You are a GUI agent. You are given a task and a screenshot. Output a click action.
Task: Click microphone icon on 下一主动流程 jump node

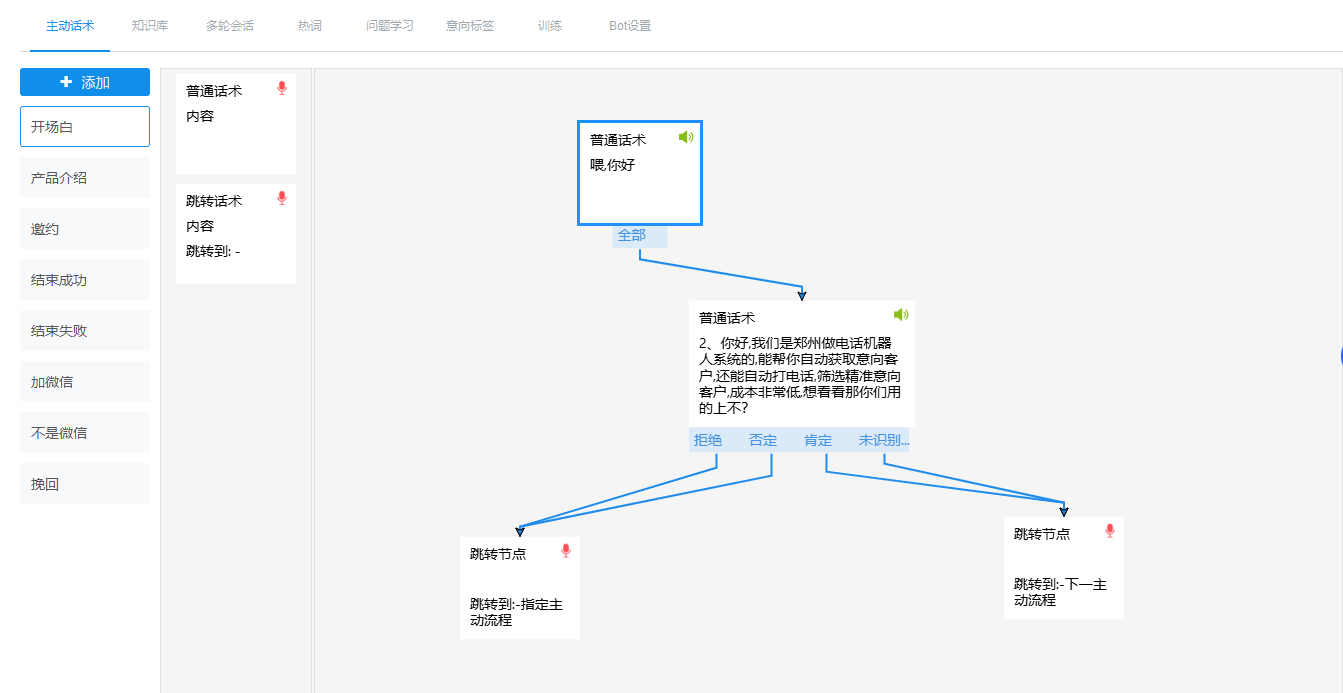click(1109, 531)
